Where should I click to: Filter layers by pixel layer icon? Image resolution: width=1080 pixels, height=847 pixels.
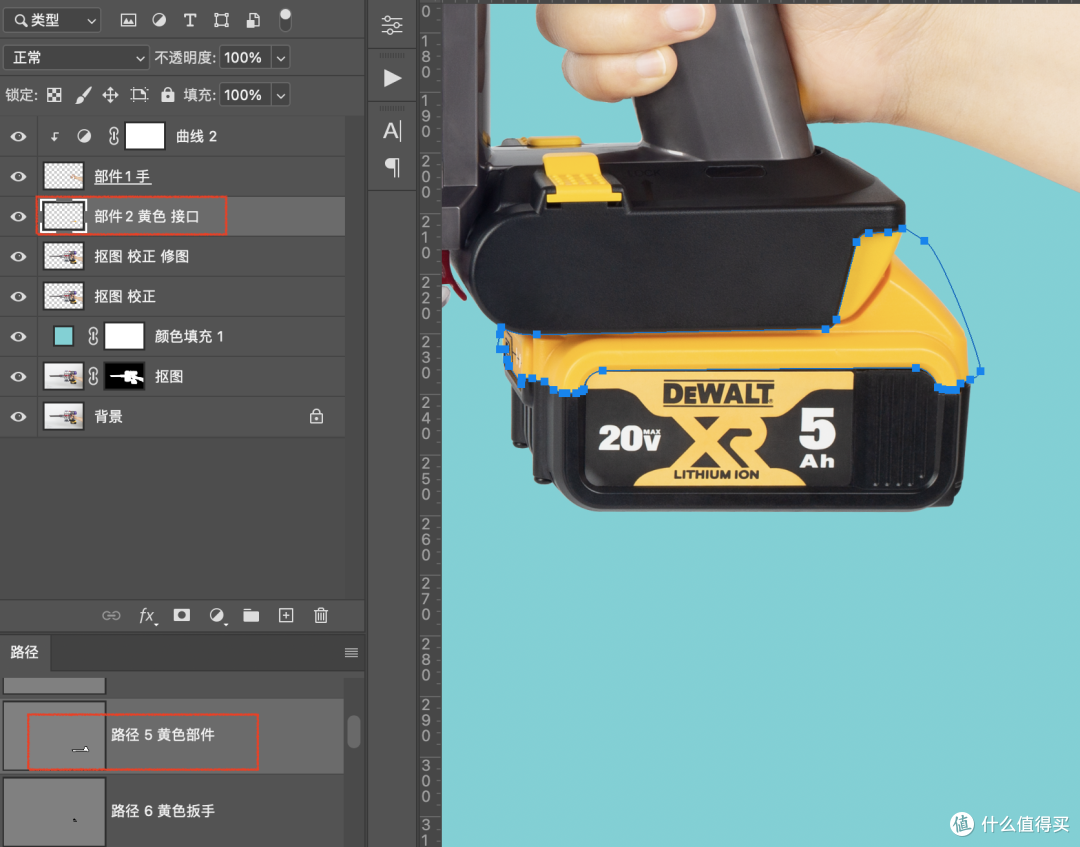[128, 21]
